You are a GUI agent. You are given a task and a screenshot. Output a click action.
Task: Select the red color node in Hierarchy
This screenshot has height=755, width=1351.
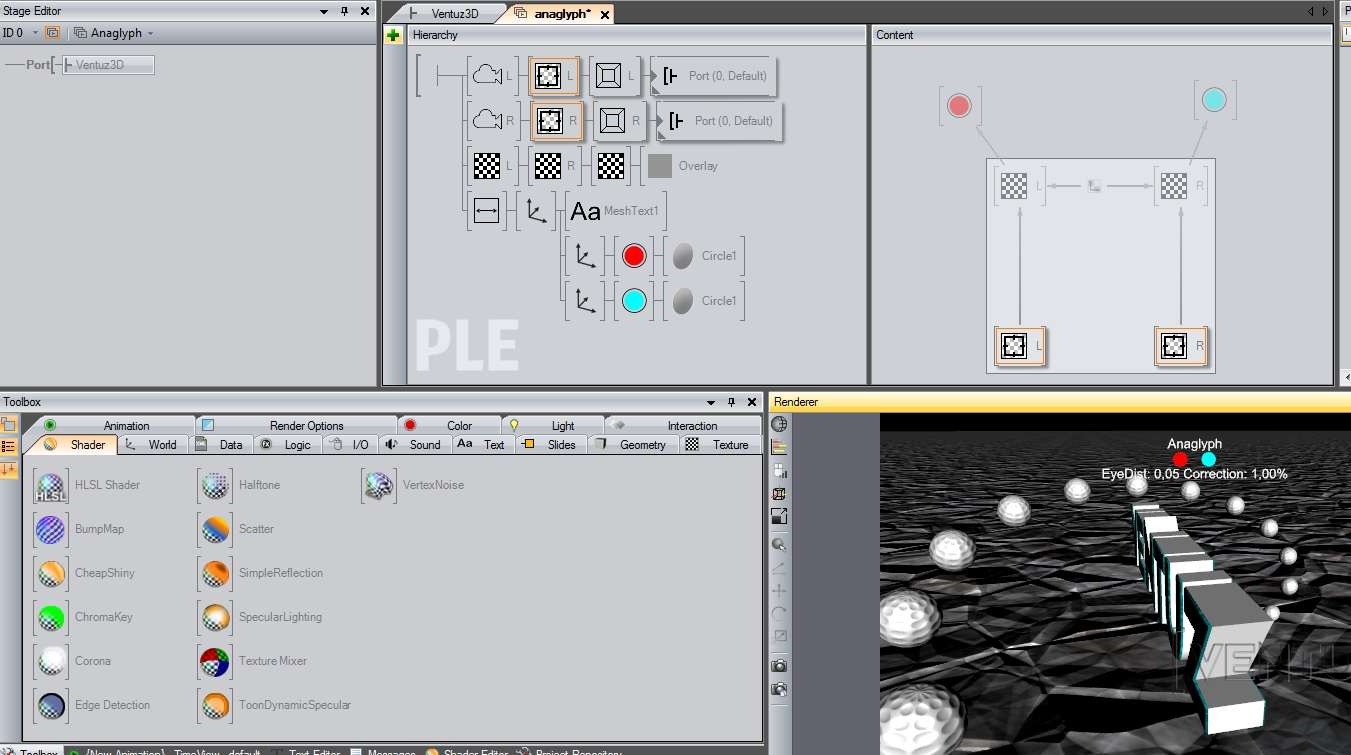[x=634, y=256]
